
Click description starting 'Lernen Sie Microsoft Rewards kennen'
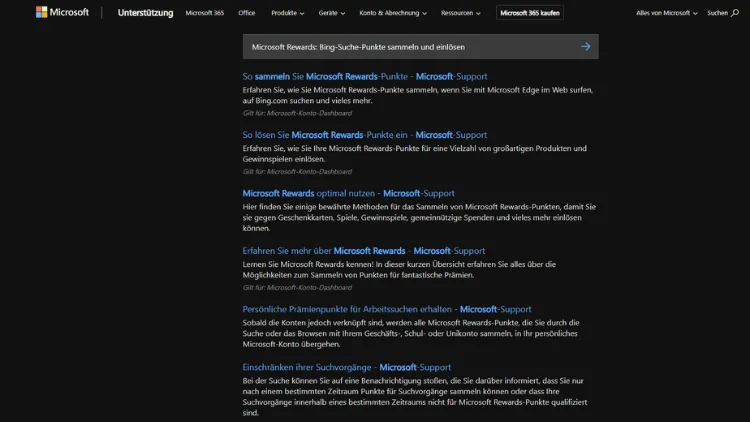pyautogui.click(x=399, y=269)
